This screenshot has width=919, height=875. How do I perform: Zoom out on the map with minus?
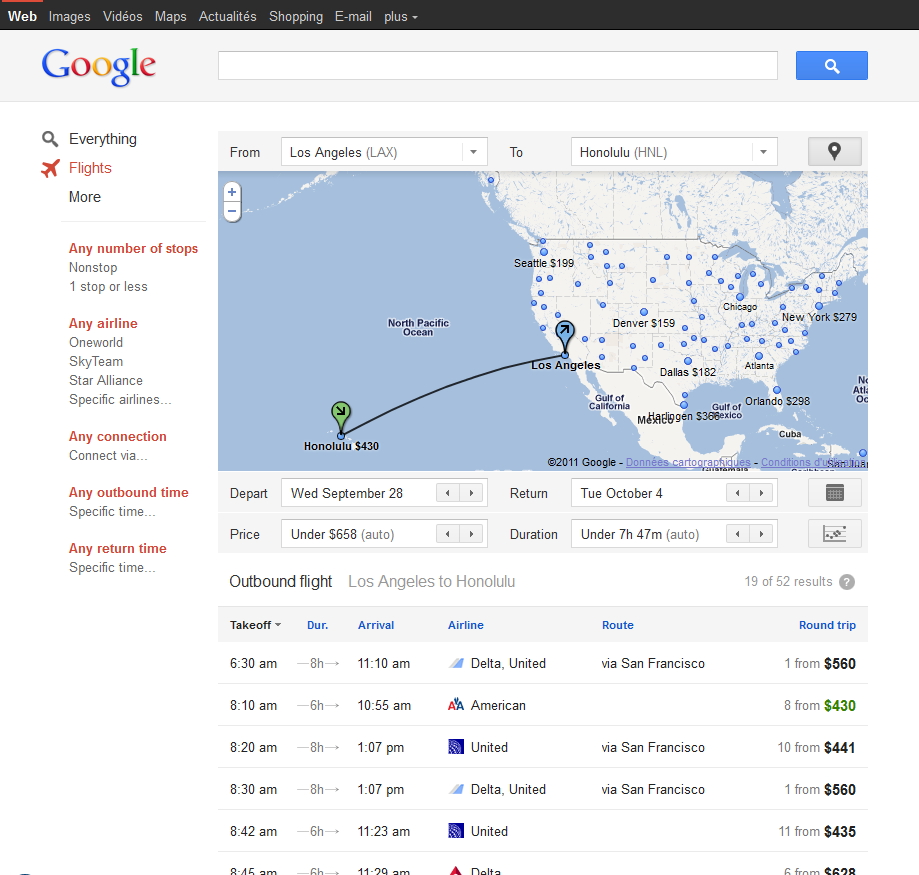[x=232, y=211]
